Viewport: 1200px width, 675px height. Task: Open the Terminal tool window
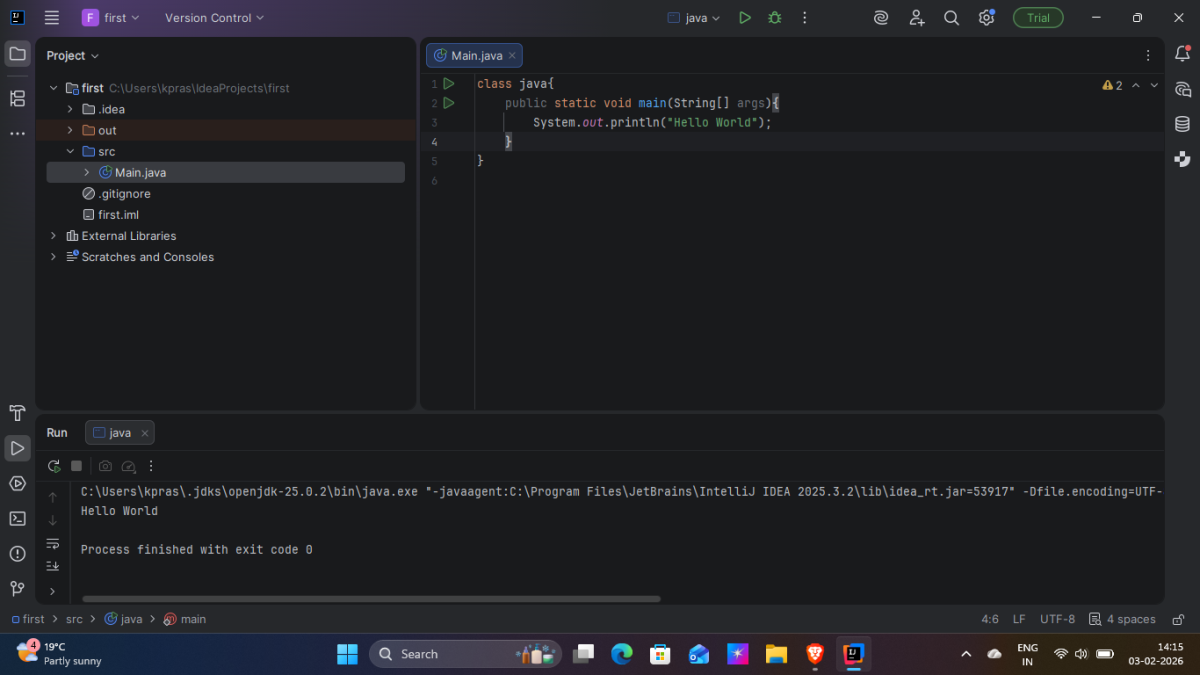pos(17,518)
